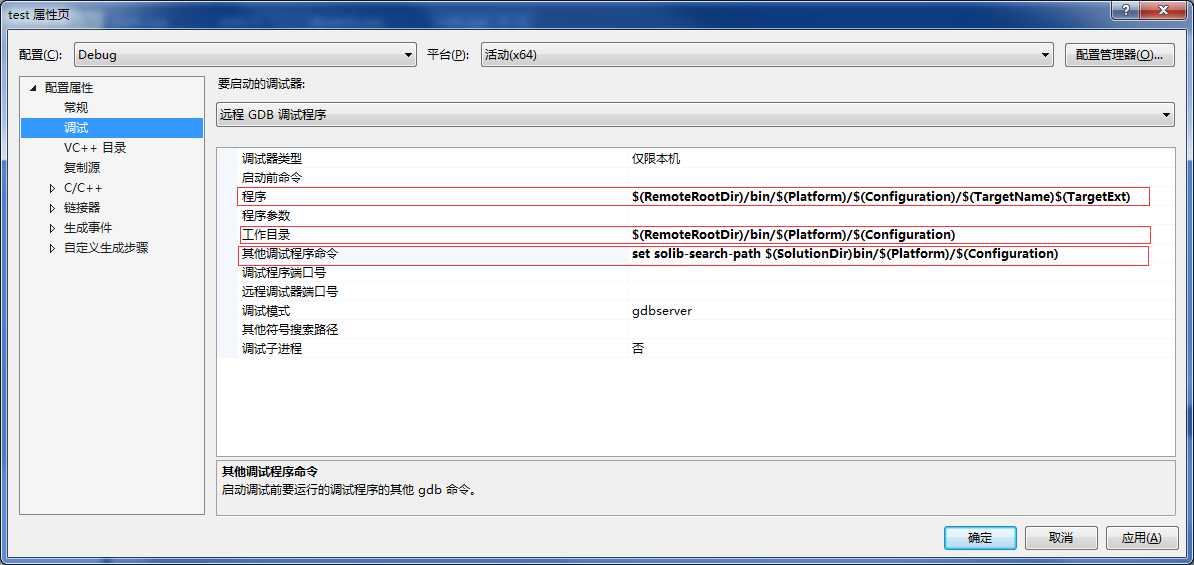The height and width of the screenshot is (565, 1194).
Task: Click the 程序 property name
Action: (x=254, y=196)
